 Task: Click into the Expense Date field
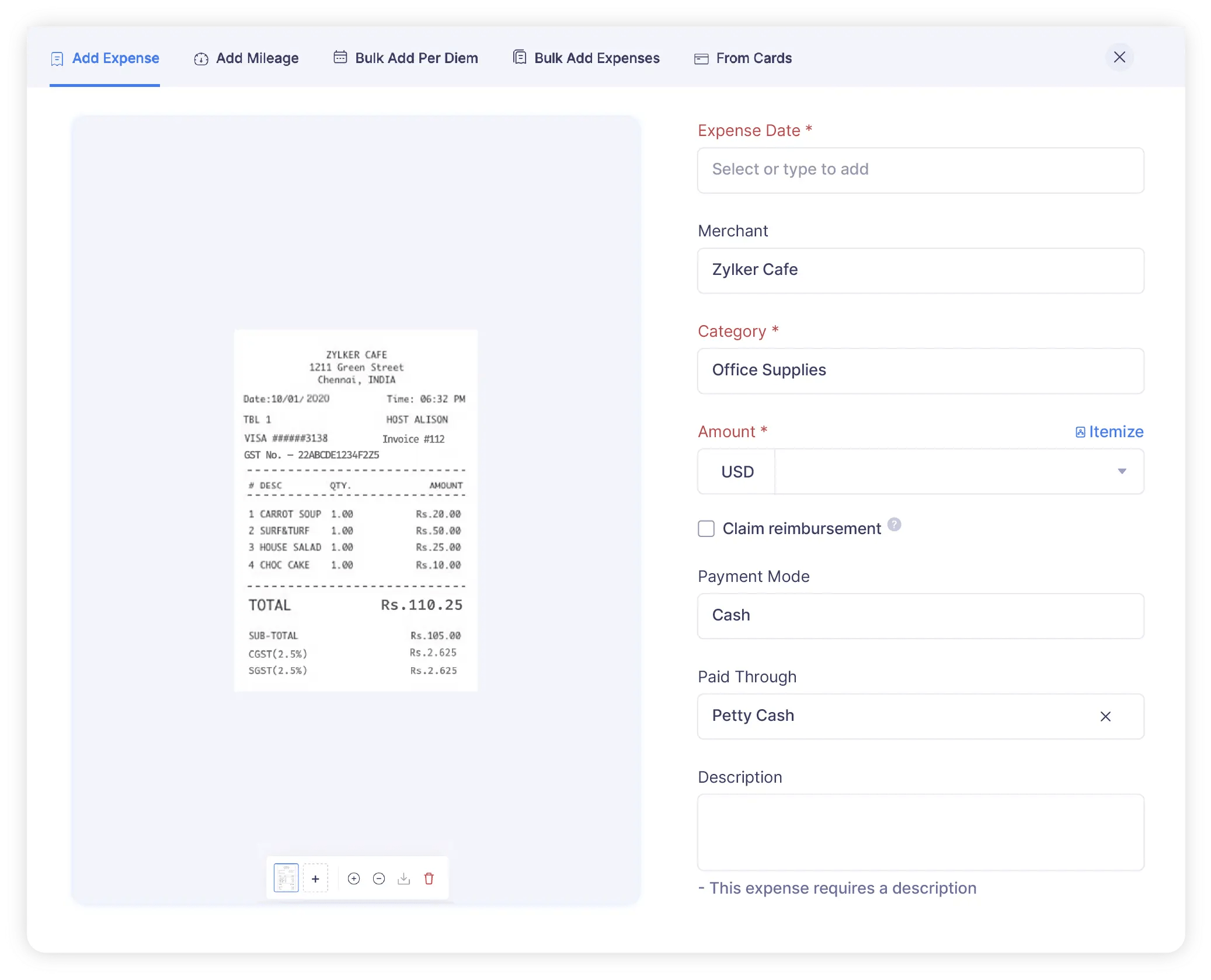pyautogui.click(x=920, y=170)
